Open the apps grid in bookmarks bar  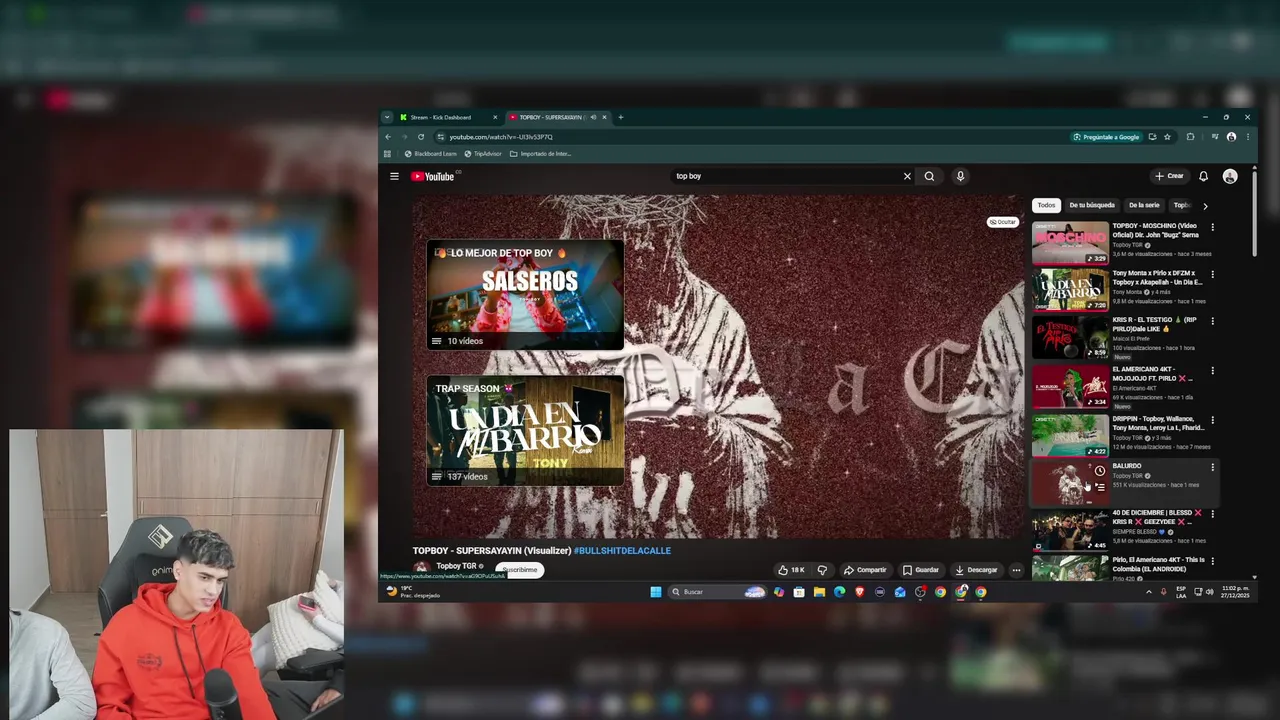click(x=387, y=154)
